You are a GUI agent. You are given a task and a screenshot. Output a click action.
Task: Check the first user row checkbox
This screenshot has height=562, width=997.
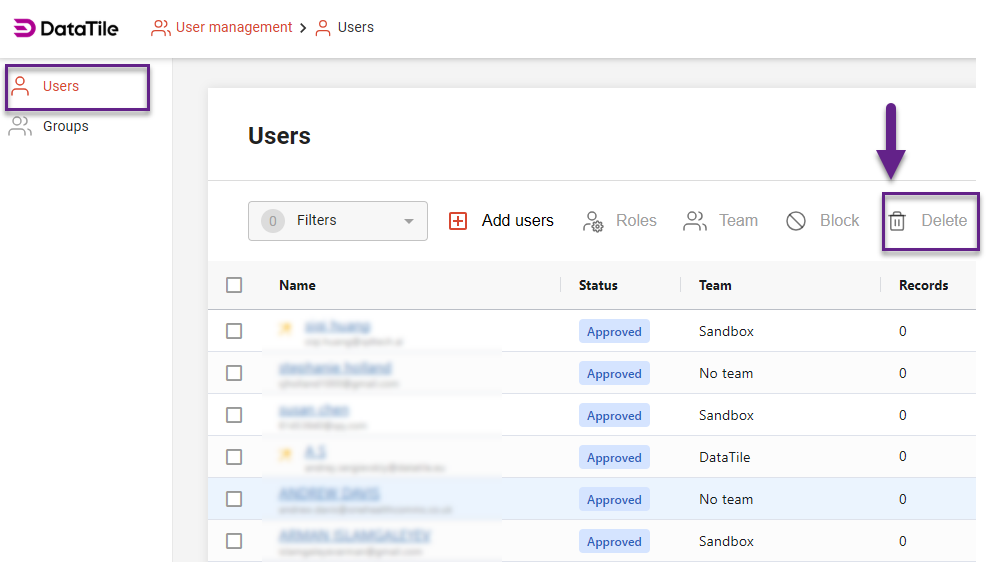pos(234,331)
